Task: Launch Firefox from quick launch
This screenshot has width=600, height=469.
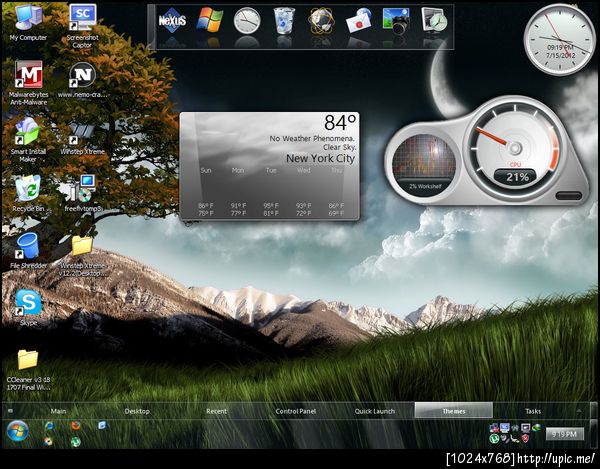Action: (76, 425)
